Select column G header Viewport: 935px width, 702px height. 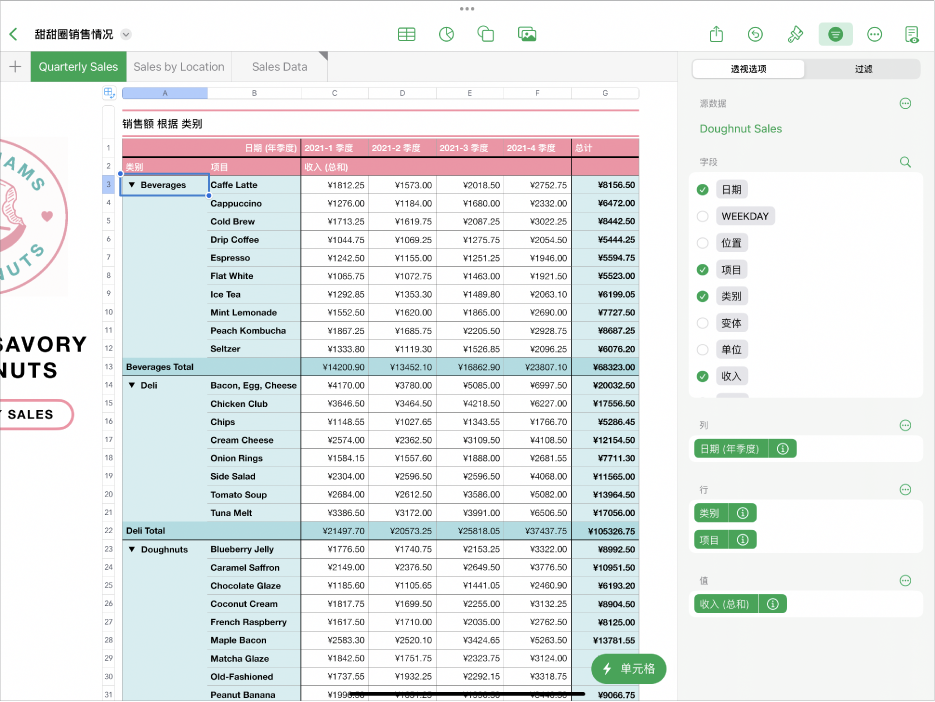point(605,93)
